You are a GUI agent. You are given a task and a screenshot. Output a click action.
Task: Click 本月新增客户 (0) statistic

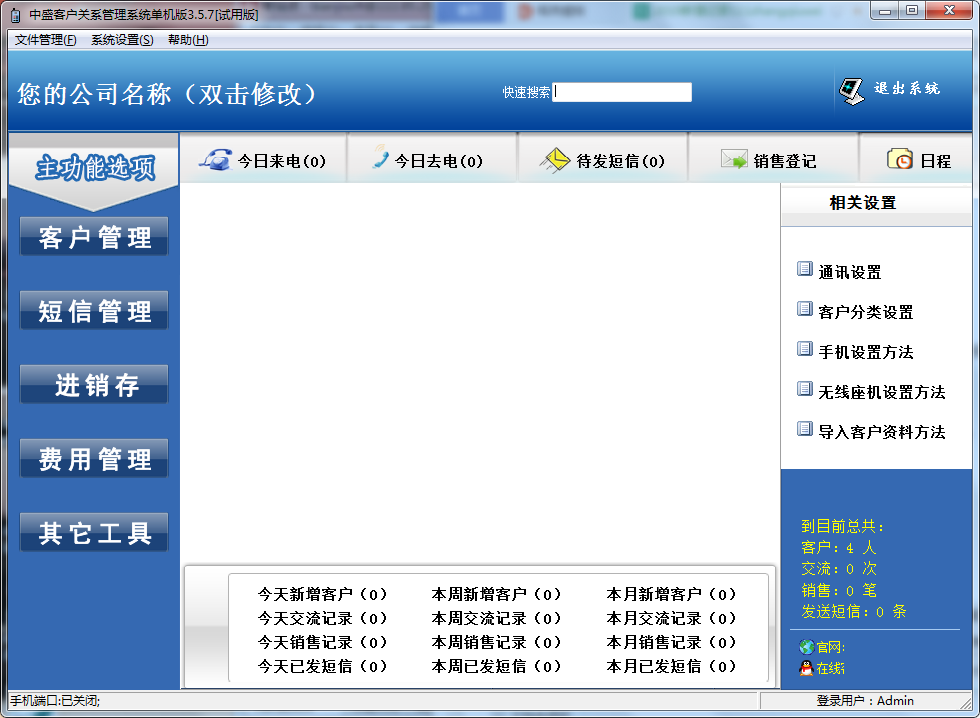point(671,594)
